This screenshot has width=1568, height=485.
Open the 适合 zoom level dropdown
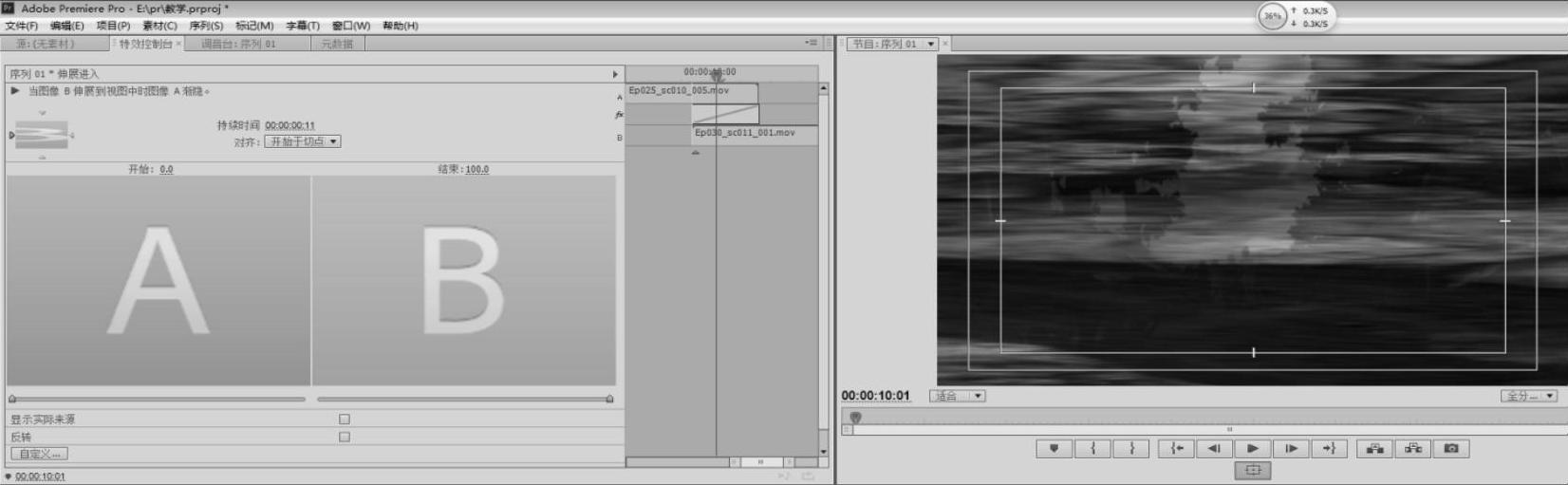pos(957,396)
